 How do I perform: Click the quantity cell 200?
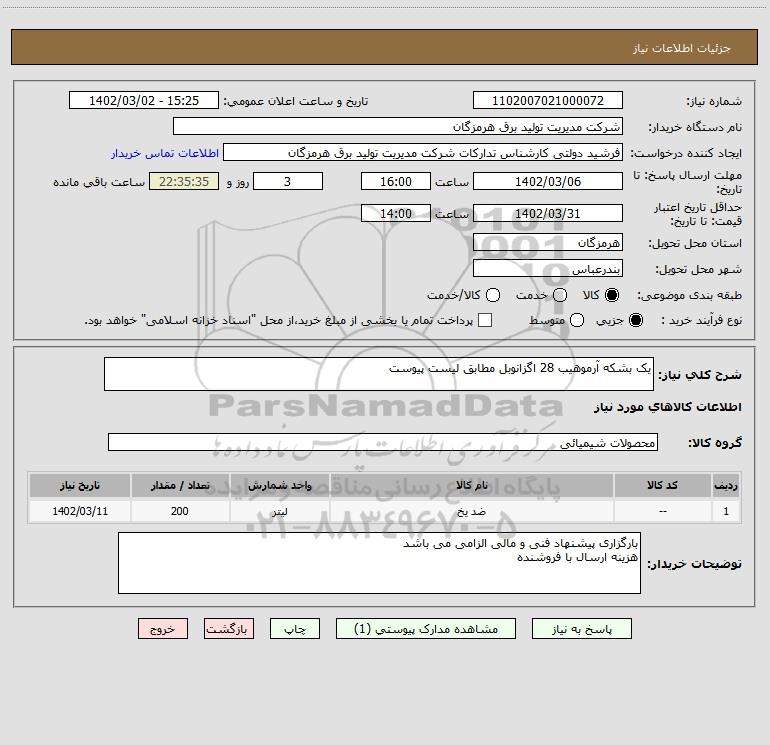[x=180, y=511]
